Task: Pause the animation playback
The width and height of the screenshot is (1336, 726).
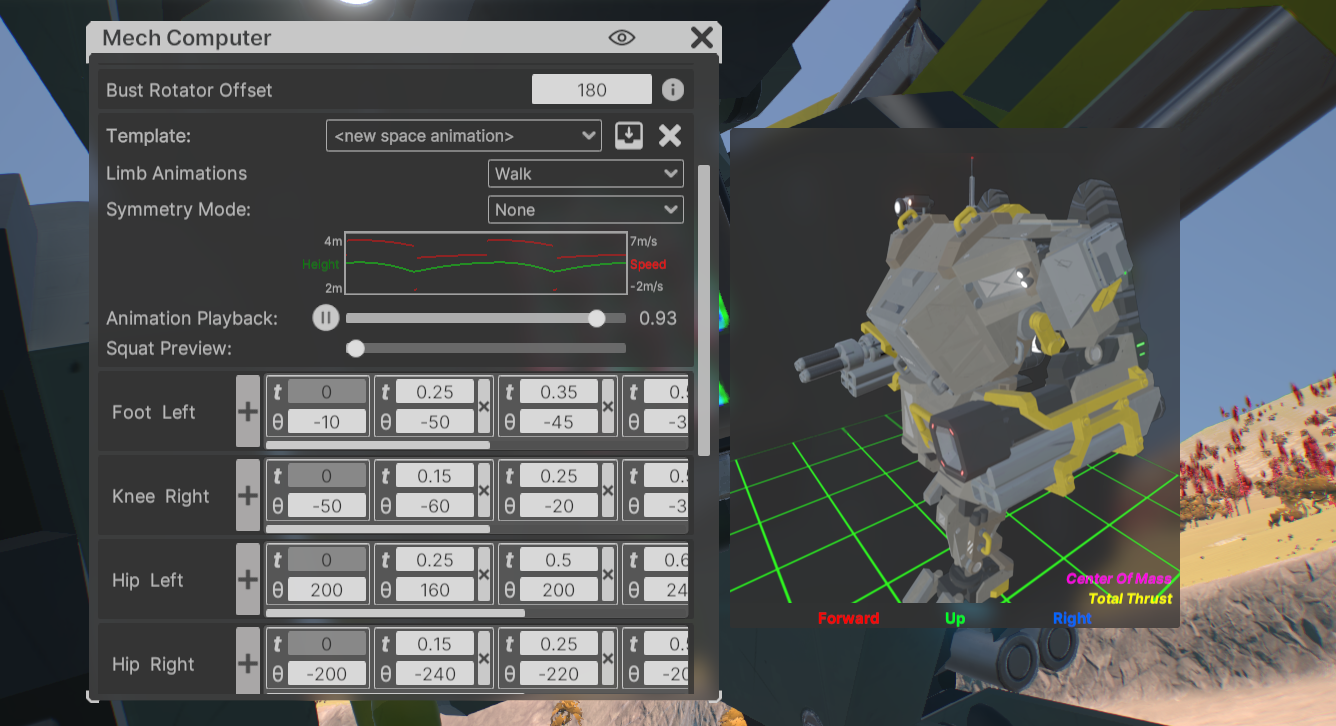Action: (x=325, y=318)
